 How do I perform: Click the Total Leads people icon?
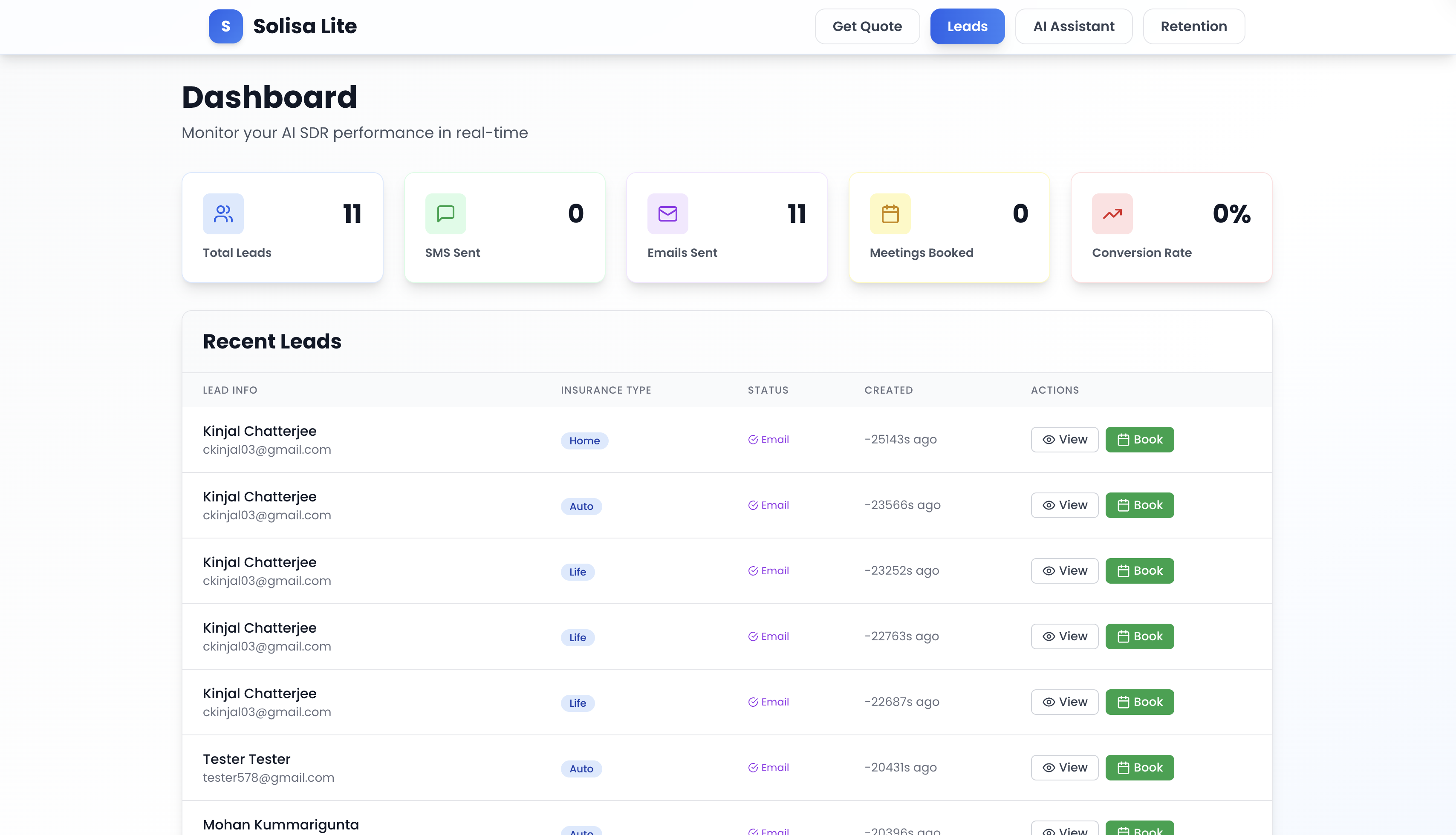coord(223,214)
